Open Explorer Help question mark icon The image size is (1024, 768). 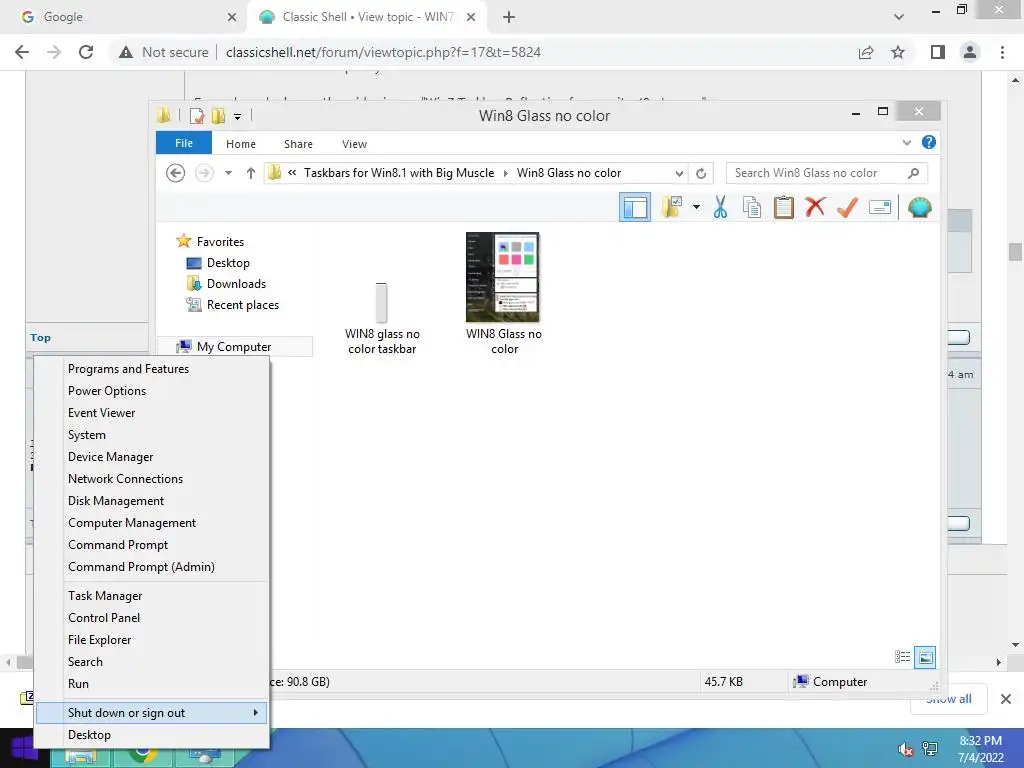928,142
